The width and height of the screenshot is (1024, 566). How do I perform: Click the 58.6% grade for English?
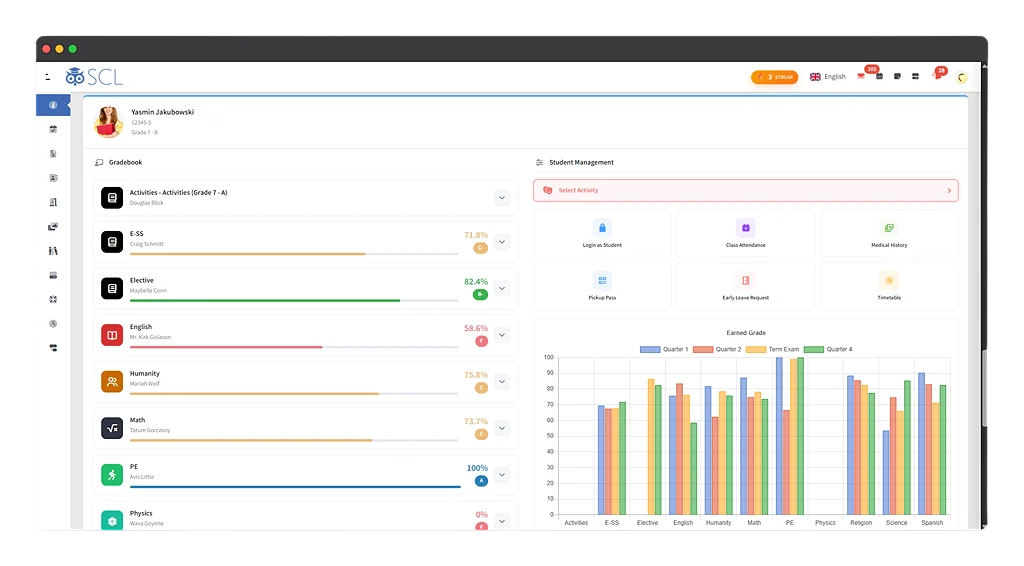[x=476, y=328]
